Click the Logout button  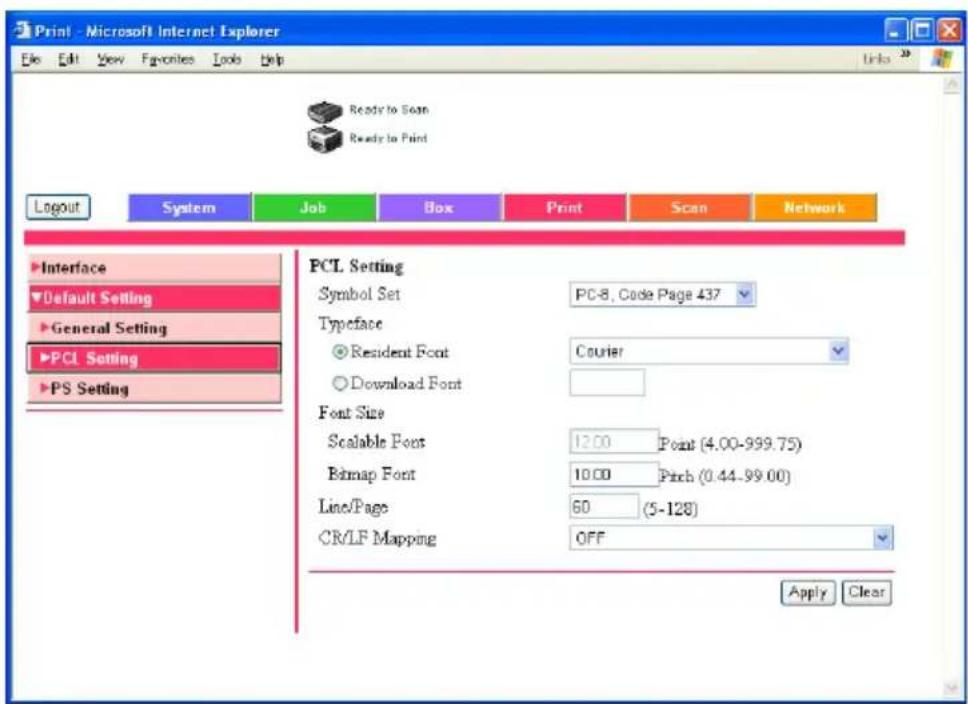(58, 207)
